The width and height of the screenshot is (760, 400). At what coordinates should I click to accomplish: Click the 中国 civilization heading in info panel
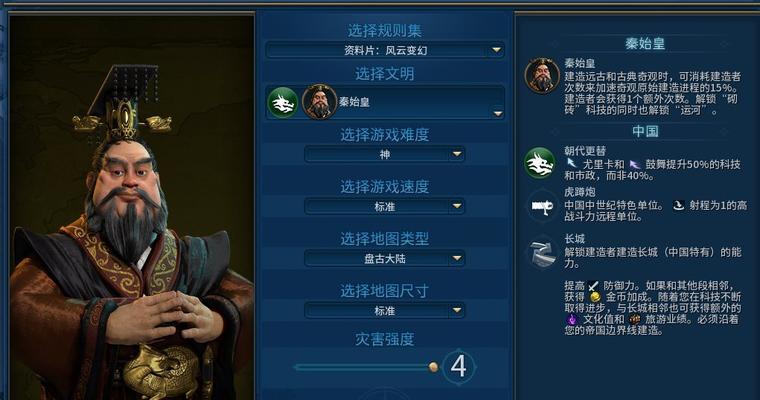tap(645, 131)
